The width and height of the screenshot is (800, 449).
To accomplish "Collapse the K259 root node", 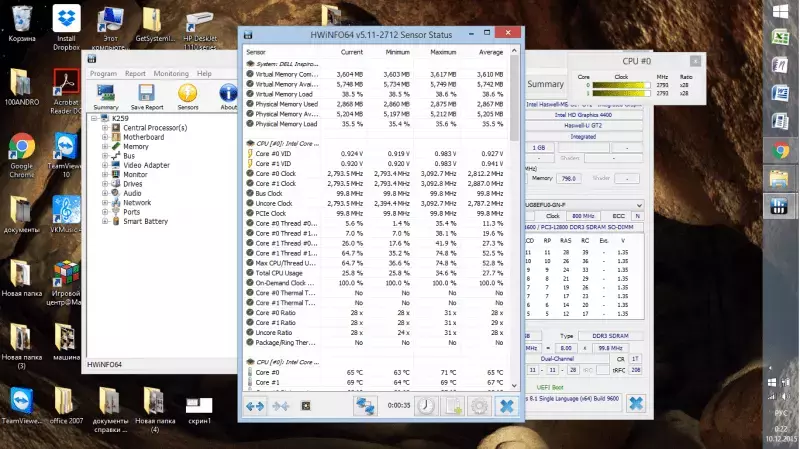I will click(x=94, y=118).
